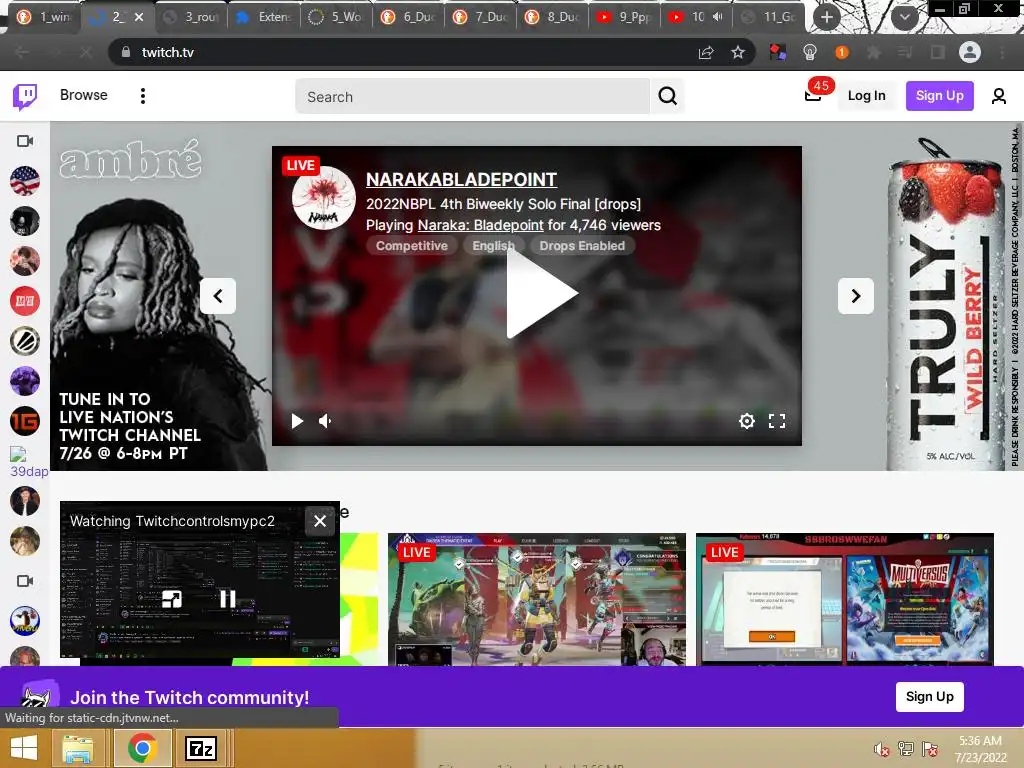Viewport: 1024px width, 768px height.
Task: Pause the mini player stream
Action: [x=227, y=598]
